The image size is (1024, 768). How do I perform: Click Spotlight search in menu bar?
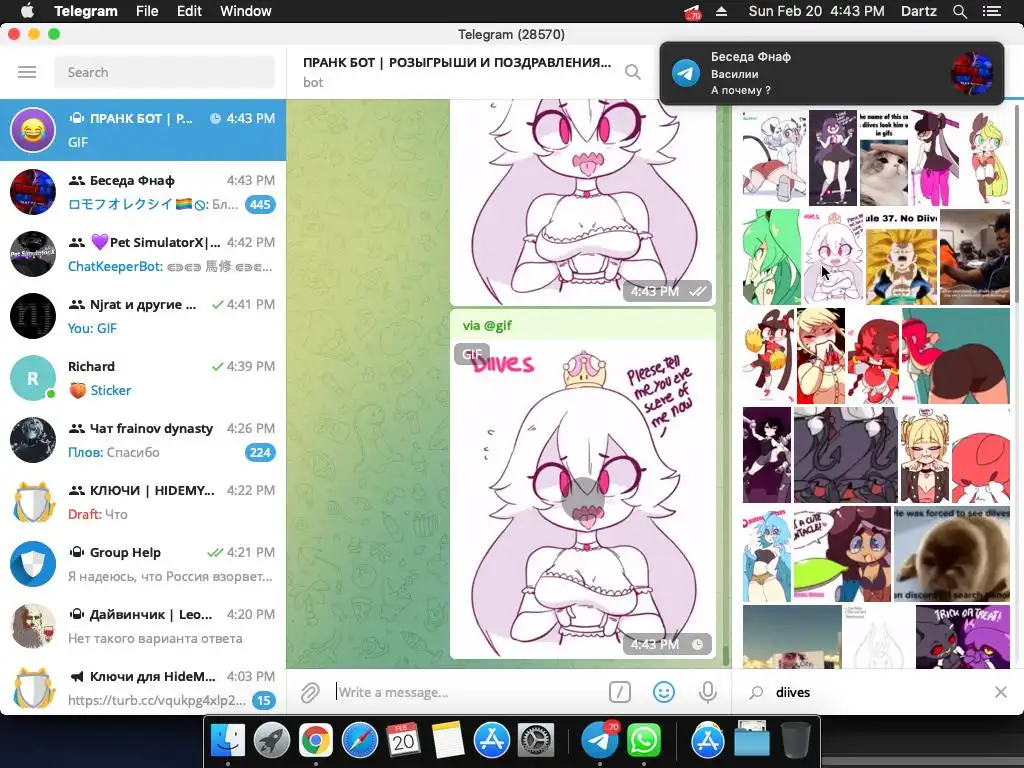pos(959,11)
